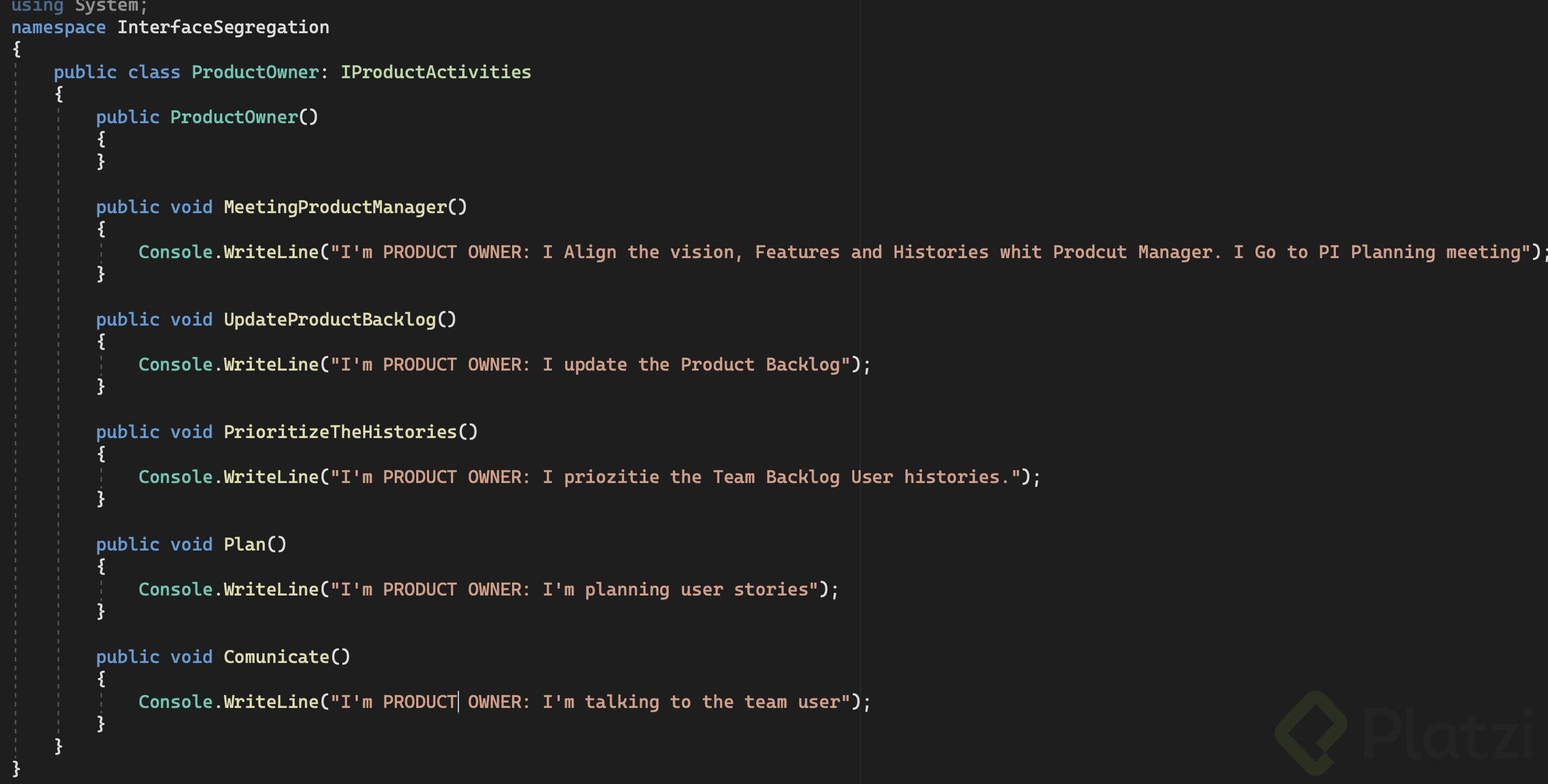This screenshot has width=1548, height=784.
Task: Click Console inside the Comunicate method
Action: click(176, 702)
